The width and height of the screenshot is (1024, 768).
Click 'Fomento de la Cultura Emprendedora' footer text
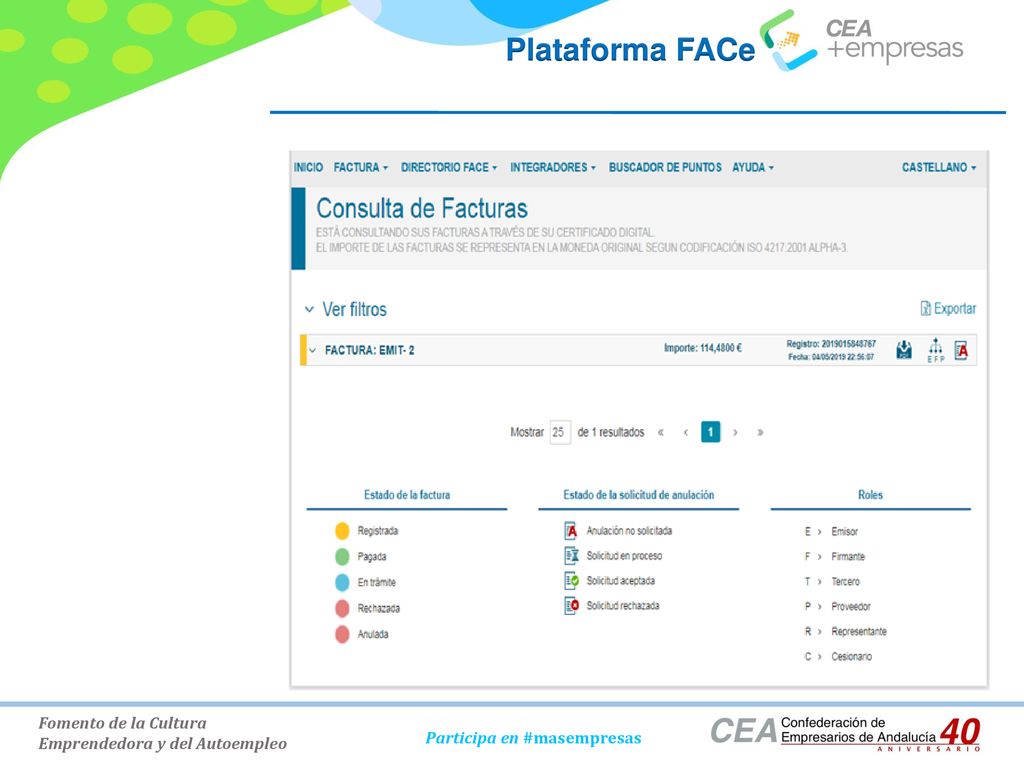(x=162, y=733)
